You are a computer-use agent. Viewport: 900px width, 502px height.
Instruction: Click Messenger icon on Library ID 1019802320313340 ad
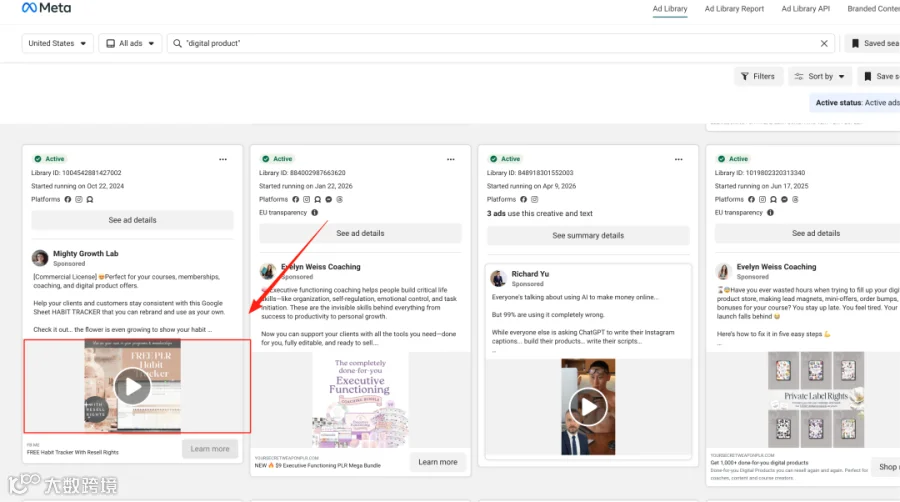pos(784,200)
